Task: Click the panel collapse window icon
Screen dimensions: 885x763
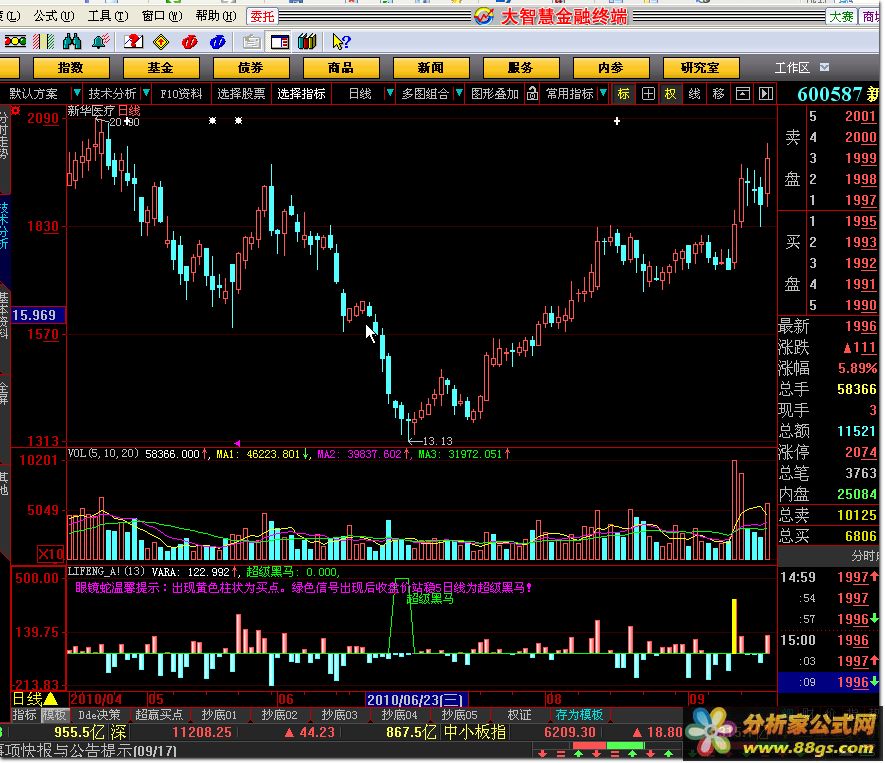Action: (743, 94)
